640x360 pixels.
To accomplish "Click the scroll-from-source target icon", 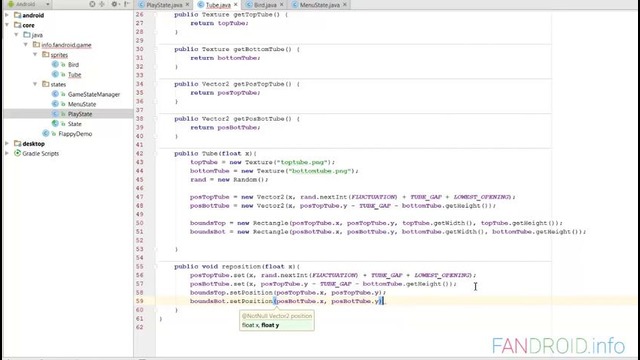I will tap(92, 4).
